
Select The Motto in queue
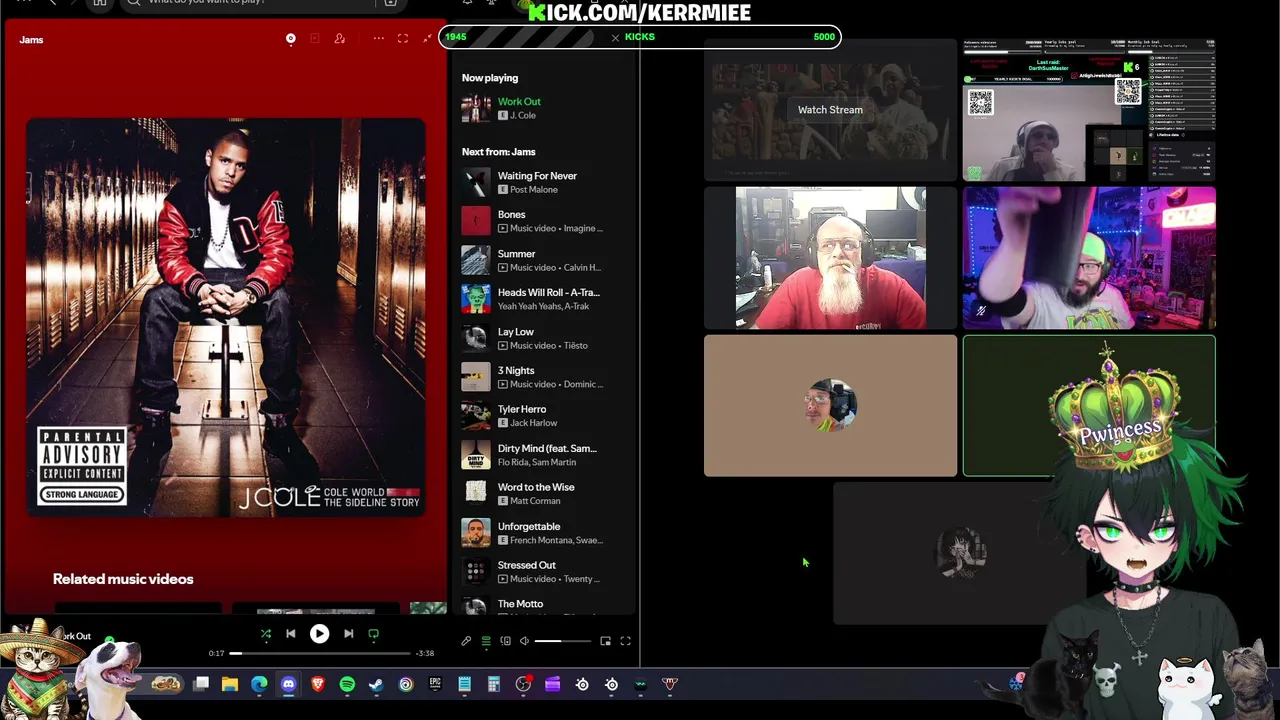click(520, 604)
